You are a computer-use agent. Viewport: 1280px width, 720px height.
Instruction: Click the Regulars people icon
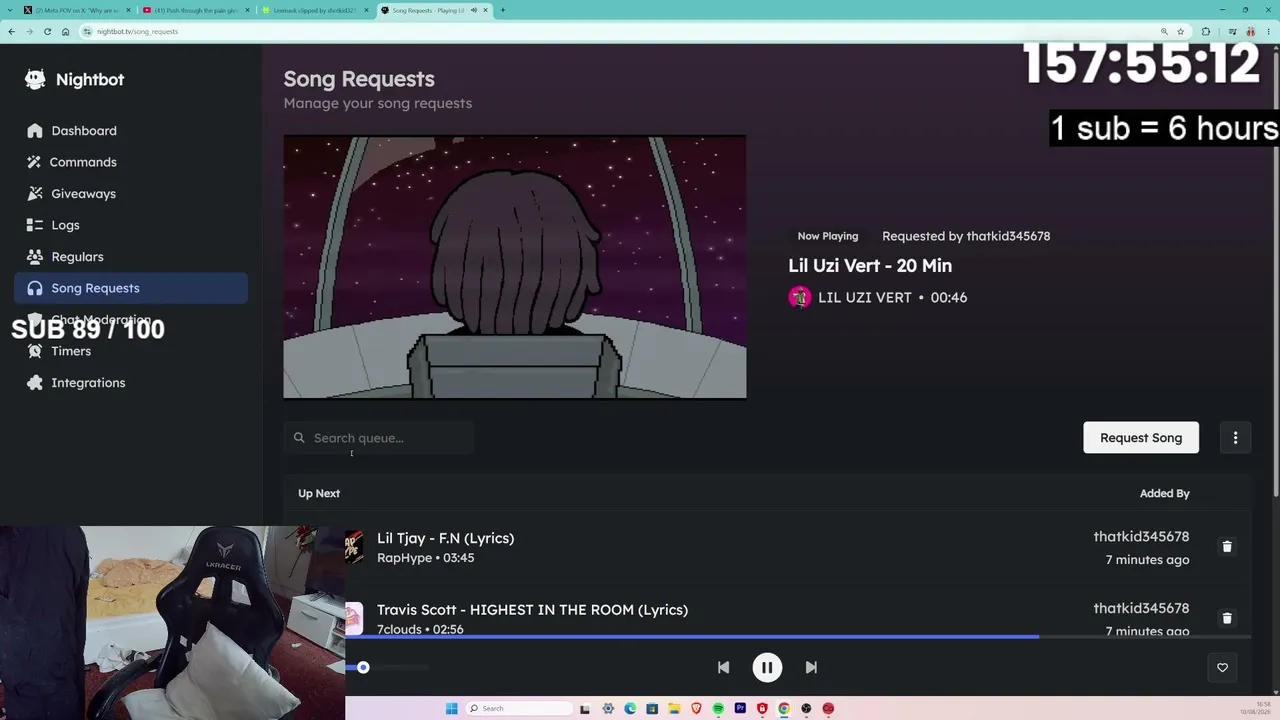[35, 257]
